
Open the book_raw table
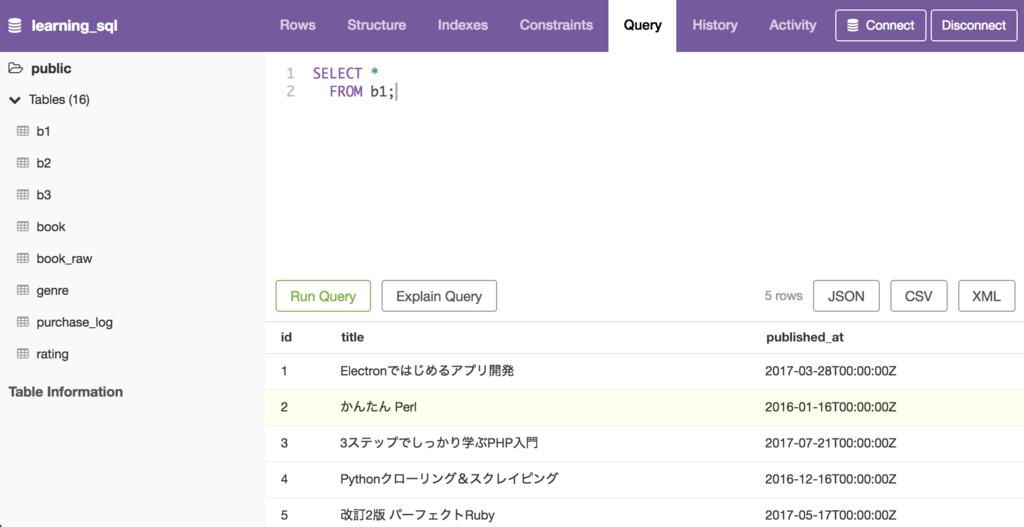[x=64, y=259]
